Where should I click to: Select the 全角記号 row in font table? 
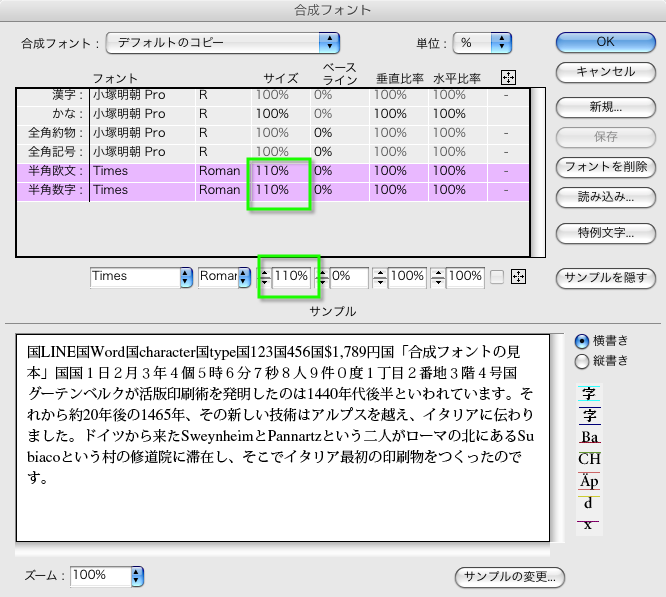click(x=273, y=152)
